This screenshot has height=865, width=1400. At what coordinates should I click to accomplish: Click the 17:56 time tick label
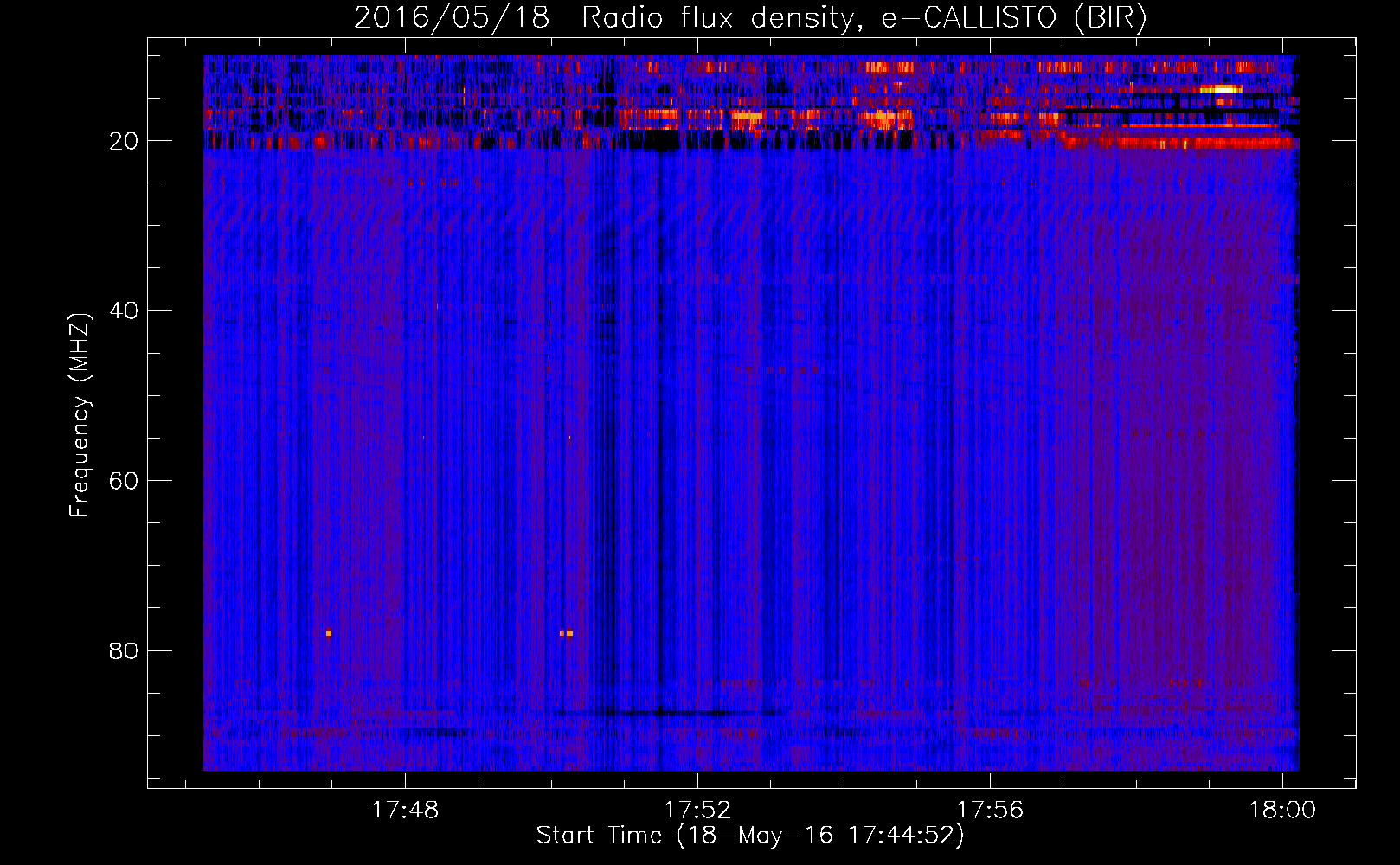[x=990, y=811]
